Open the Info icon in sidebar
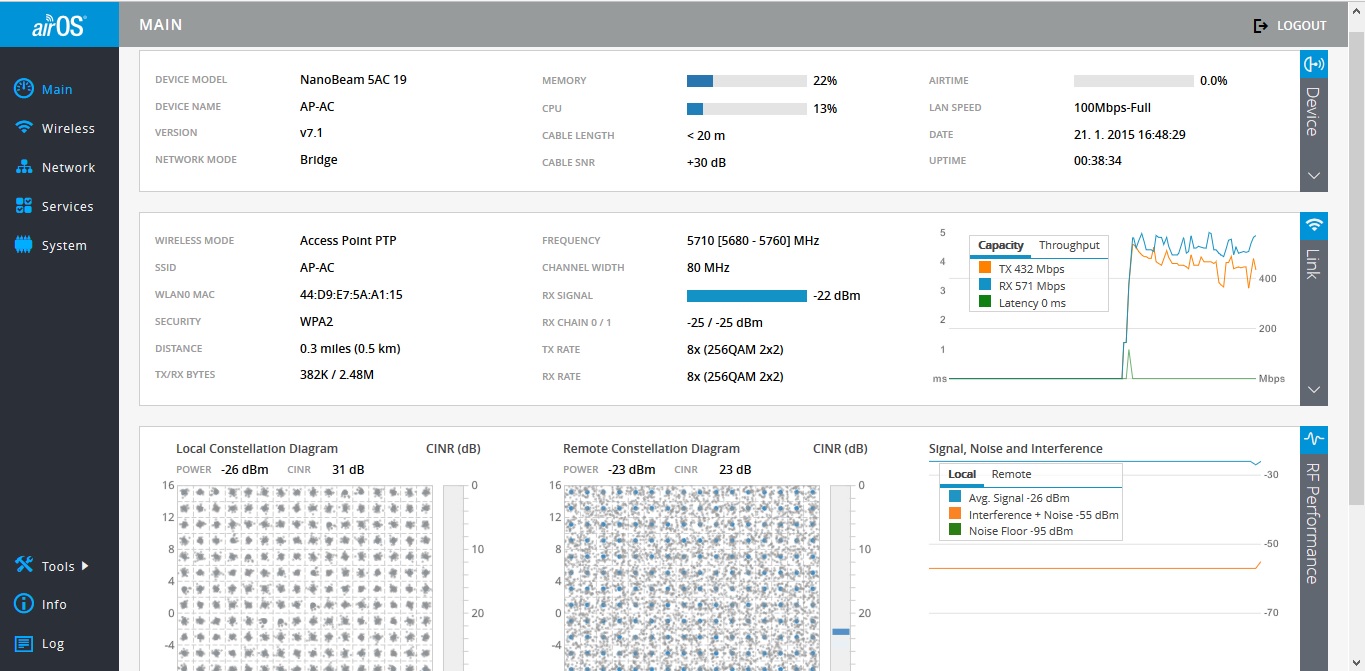 point(24,604)
